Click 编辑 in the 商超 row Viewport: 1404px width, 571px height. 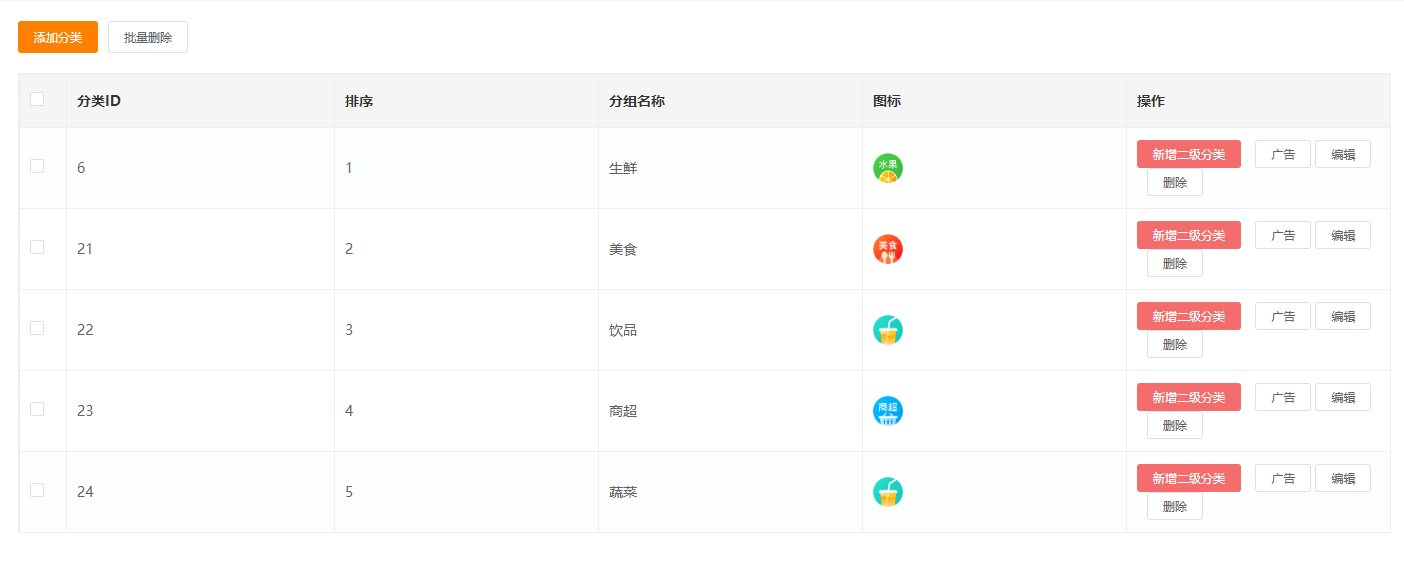(1343, 397)
